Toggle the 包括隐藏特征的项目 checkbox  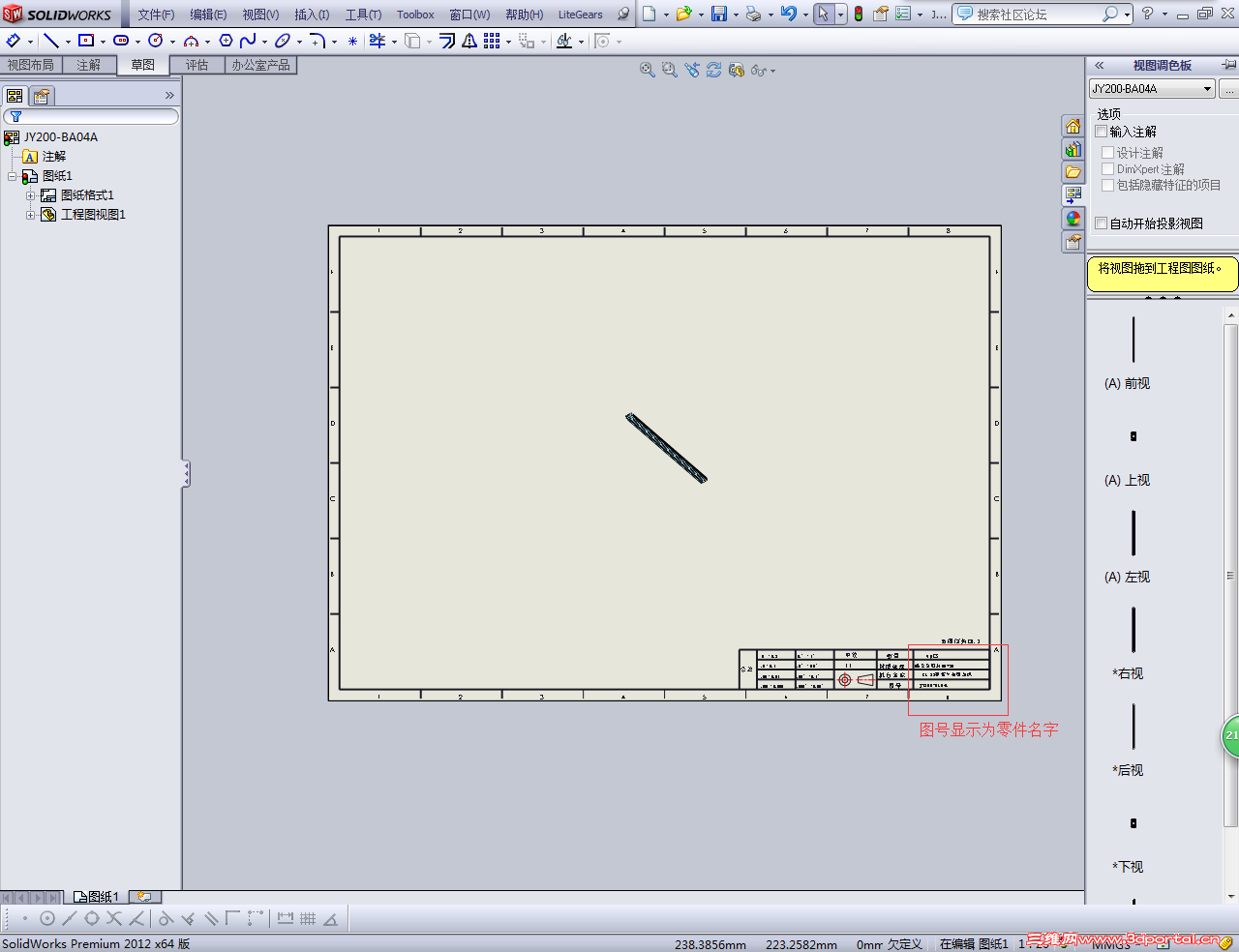(x=1108, y=185)
